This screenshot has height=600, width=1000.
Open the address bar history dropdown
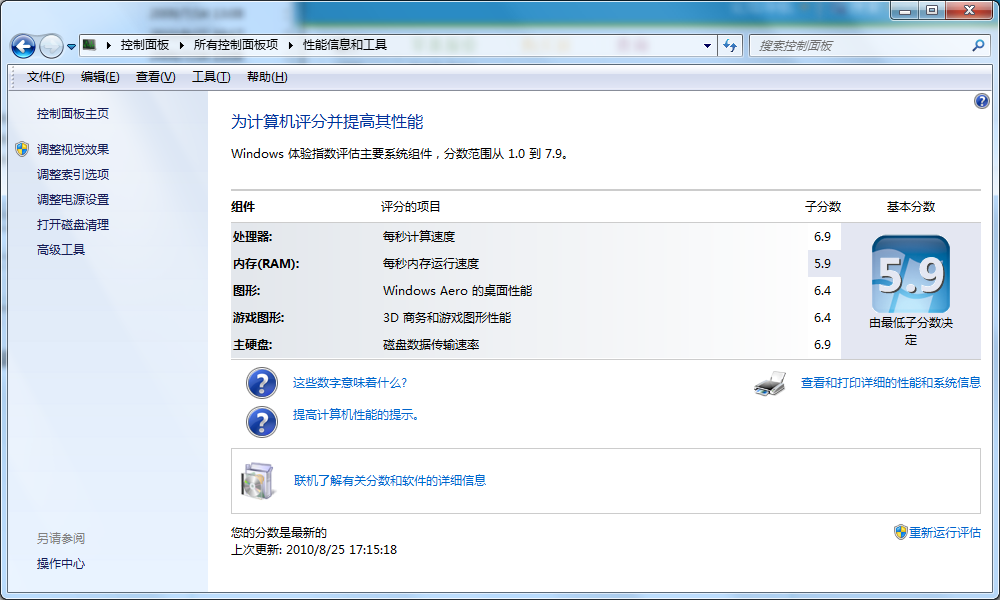coord(707,46)
